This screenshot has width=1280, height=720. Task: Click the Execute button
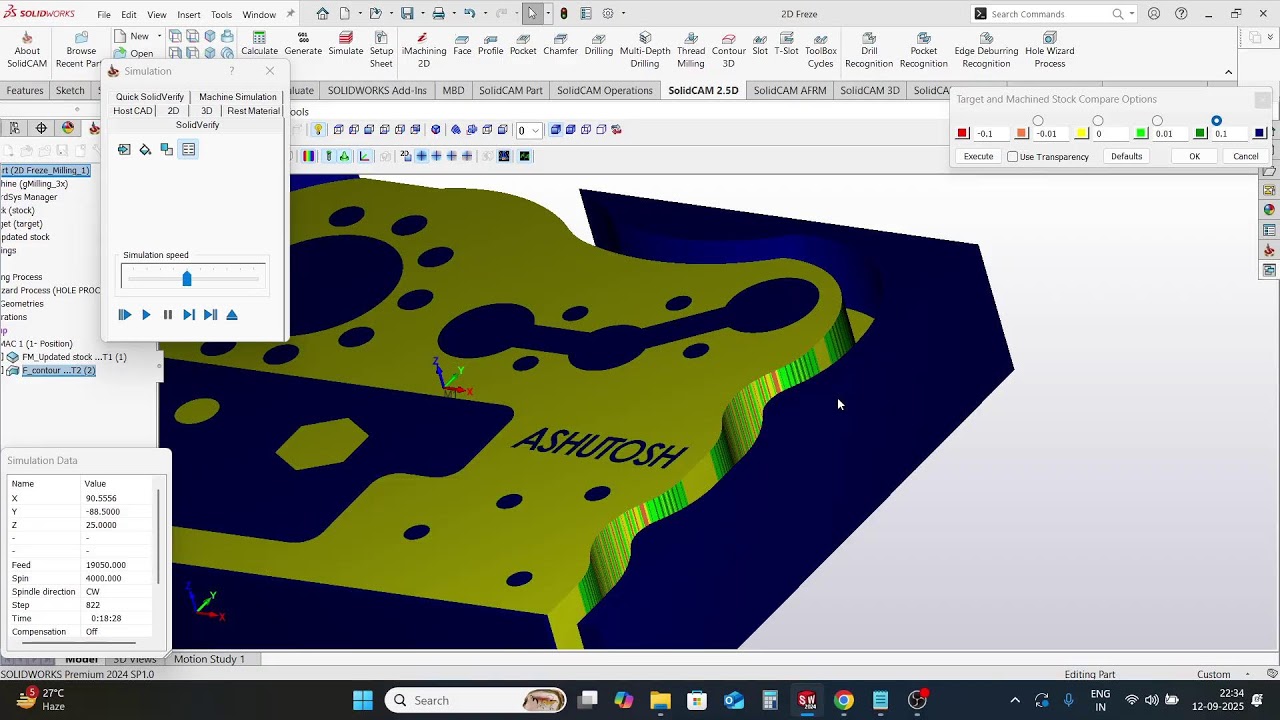978,156
